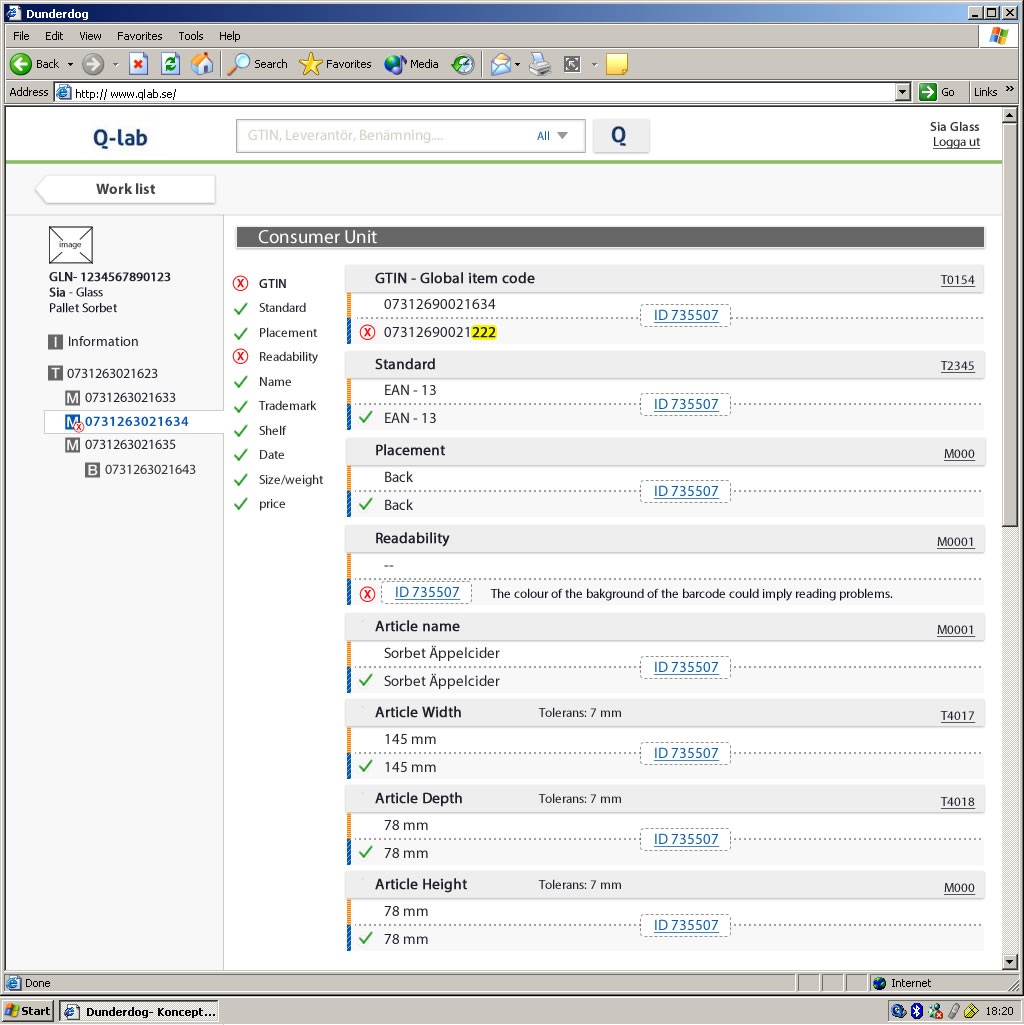Click the Print icon in toolbar
Image resolution: width=1024 pixels, height=1025 pixels.
[x=540, y=64]
